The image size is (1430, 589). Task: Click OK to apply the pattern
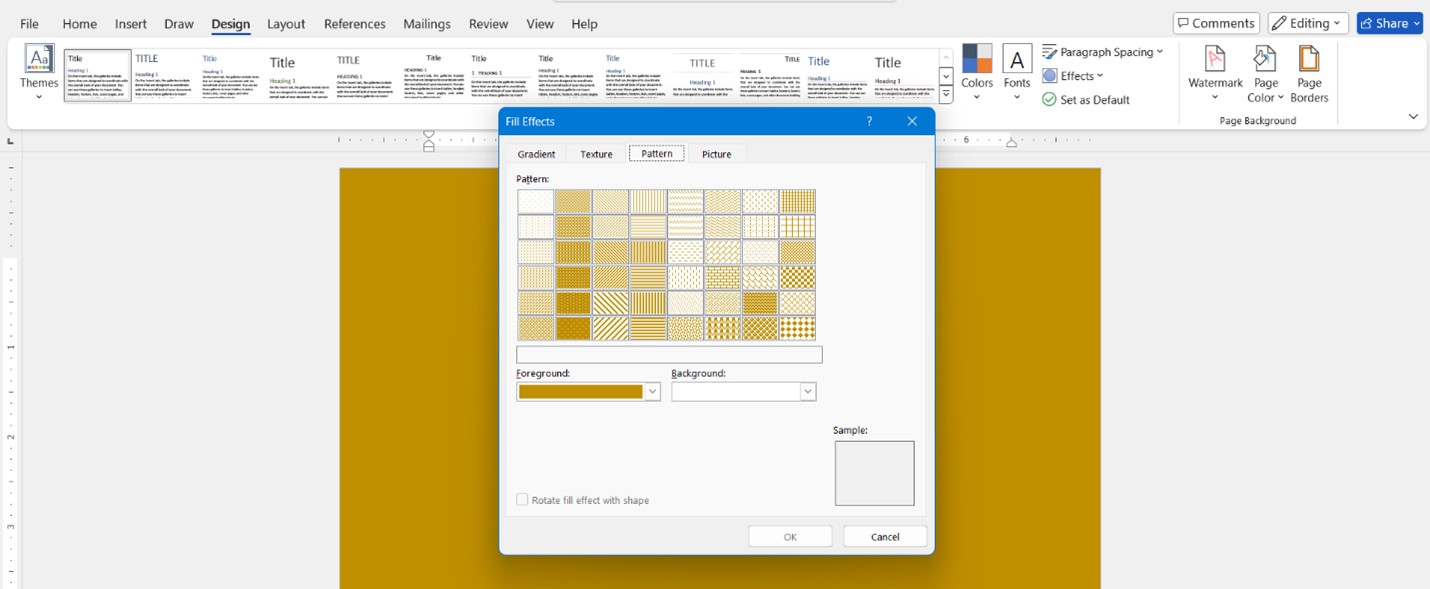click(x=790, y=535)
